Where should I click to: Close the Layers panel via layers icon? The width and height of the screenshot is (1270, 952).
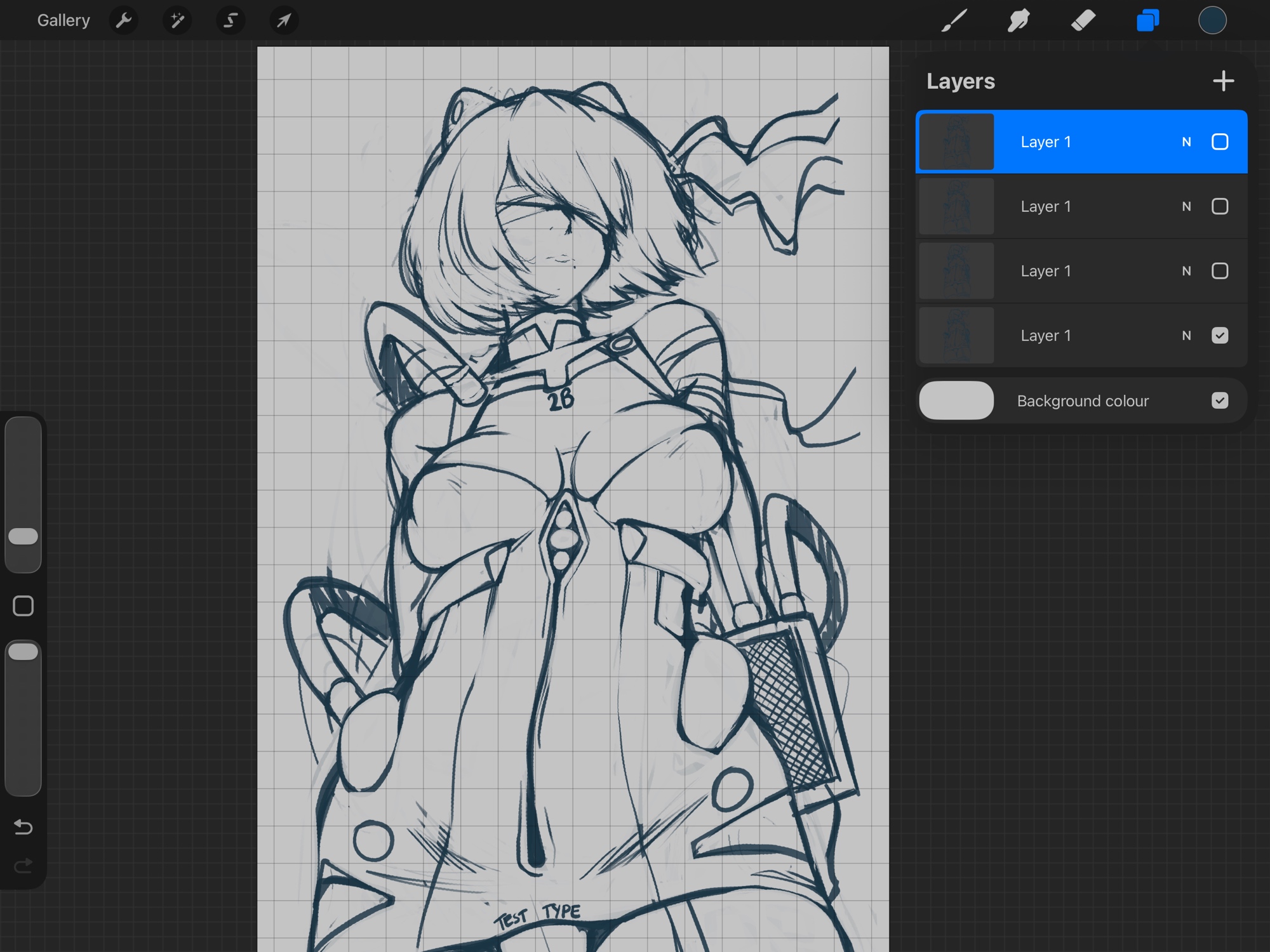1147,20
